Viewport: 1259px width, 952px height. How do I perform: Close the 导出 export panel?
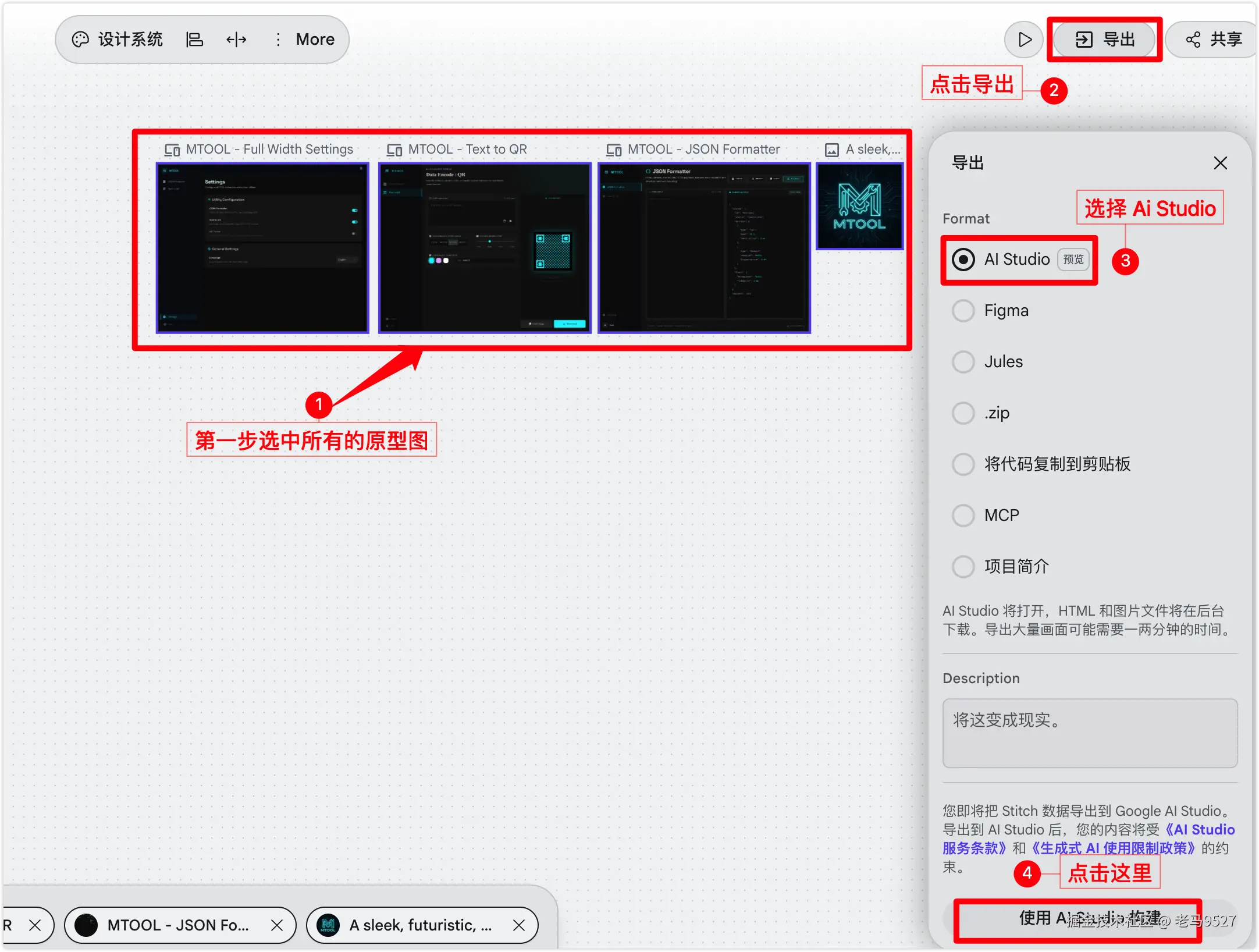pos(1221,163)
